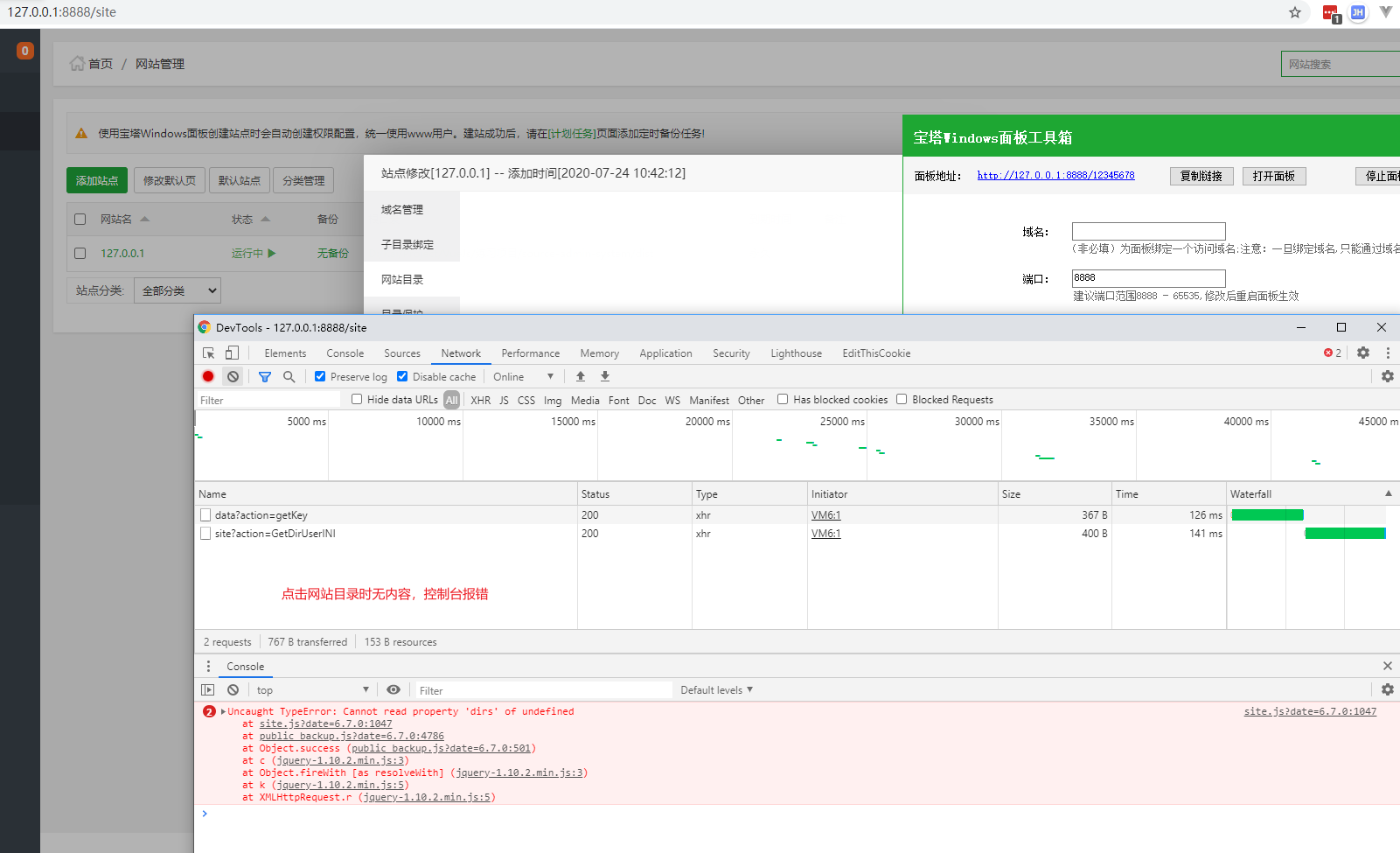Click the 打开面板 button
This screenshot has height=853, width=1400.
coord(1273,176)
